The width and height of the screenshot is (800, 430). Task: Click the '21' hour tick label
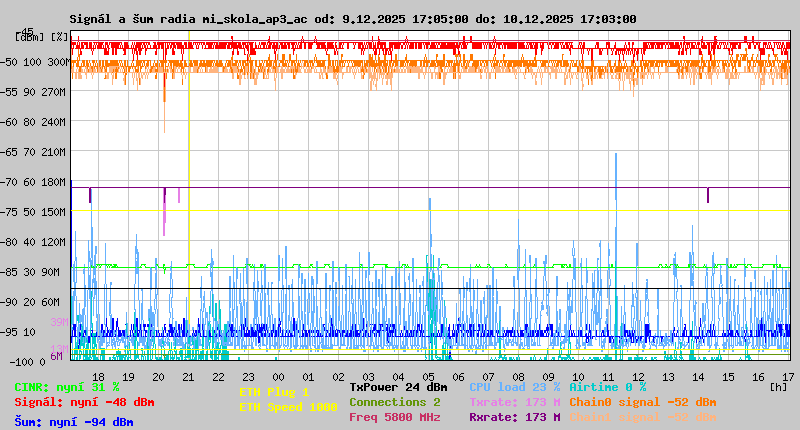(188, 377)
